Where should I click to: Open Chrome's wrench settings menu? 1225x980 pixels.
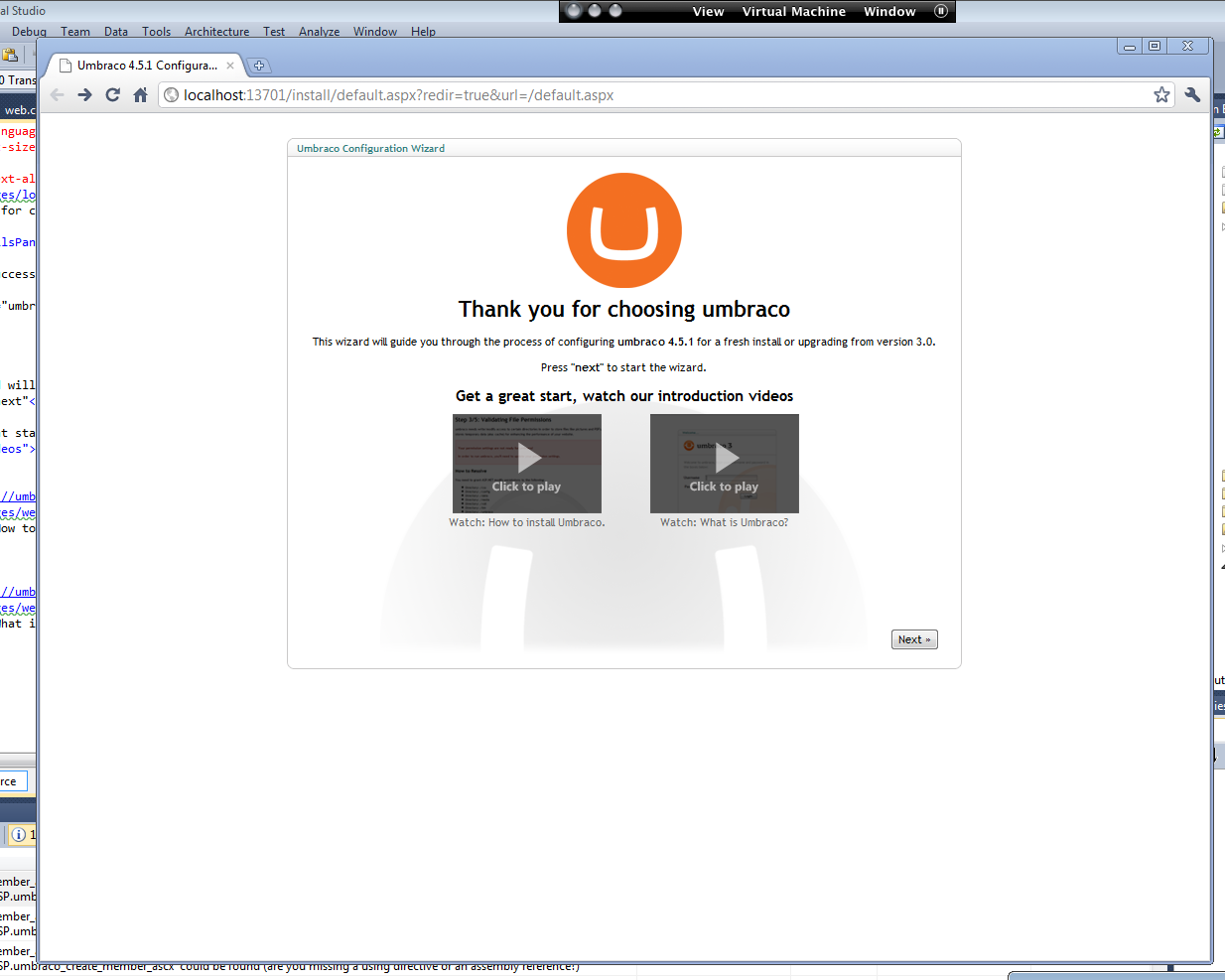[x=1192, y=95]
